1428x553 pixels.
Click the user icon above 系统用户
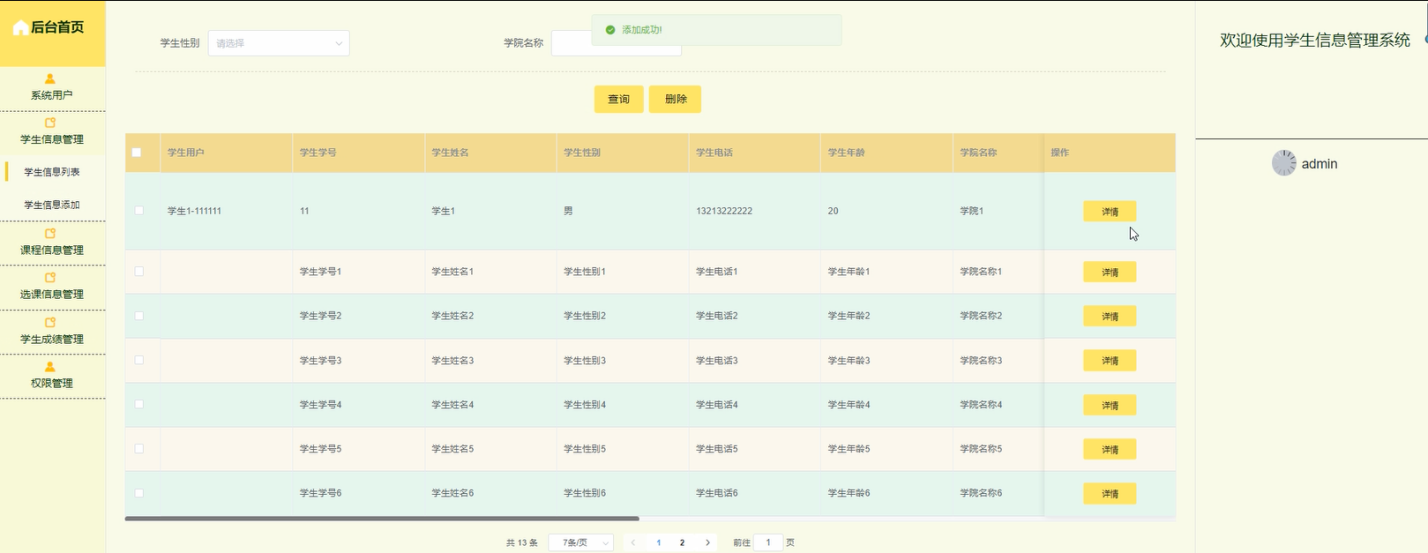point(51,79)
